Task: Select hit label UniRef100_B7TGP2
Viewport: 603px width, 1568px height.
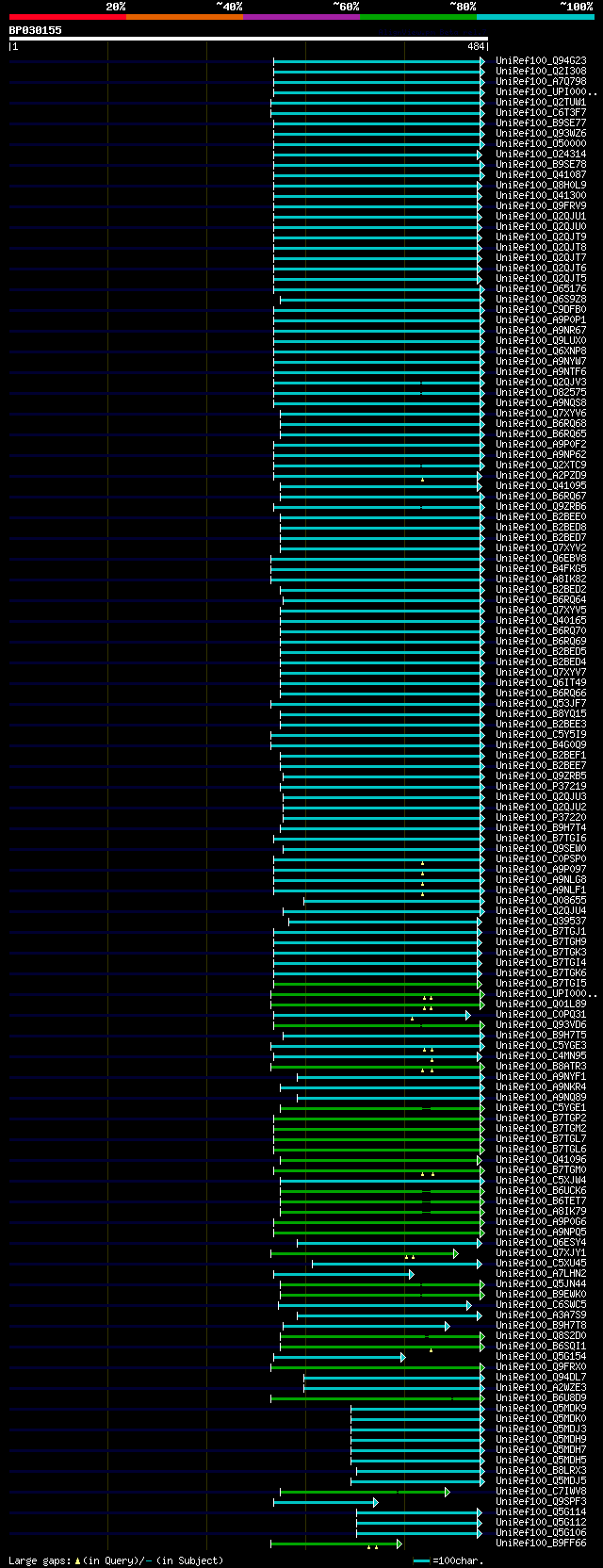Action: (541, 1118)
